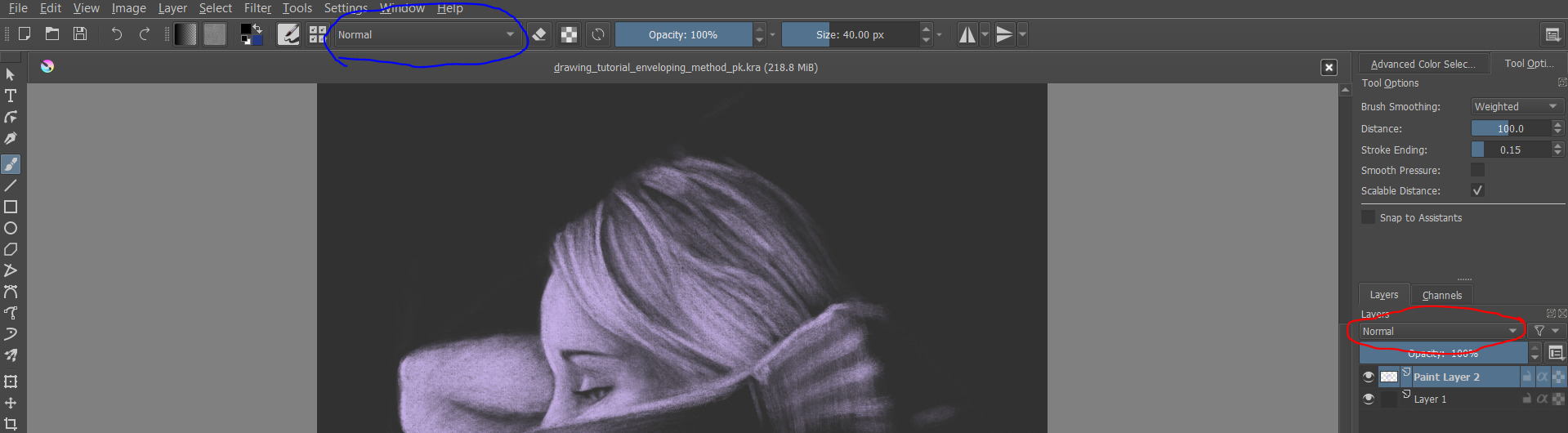
Task: Select the Transform tool
Action: 11,382
